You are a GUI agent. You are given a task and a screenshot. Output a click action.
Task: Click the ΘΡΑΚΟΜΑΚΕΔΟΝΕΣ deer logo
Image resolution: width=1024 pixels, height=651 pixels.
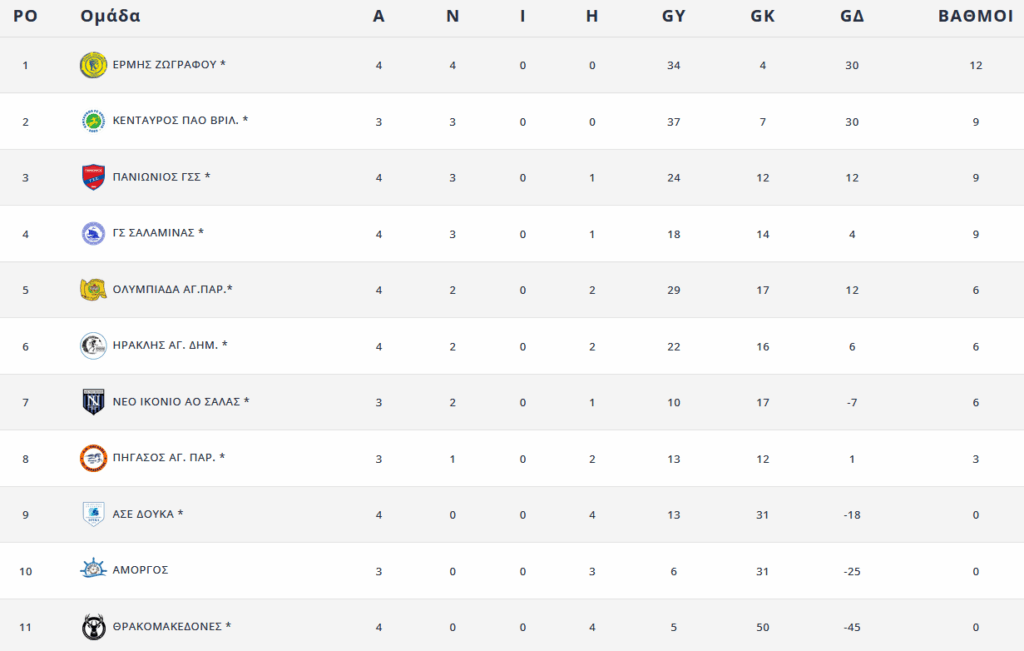pos(93,627)
